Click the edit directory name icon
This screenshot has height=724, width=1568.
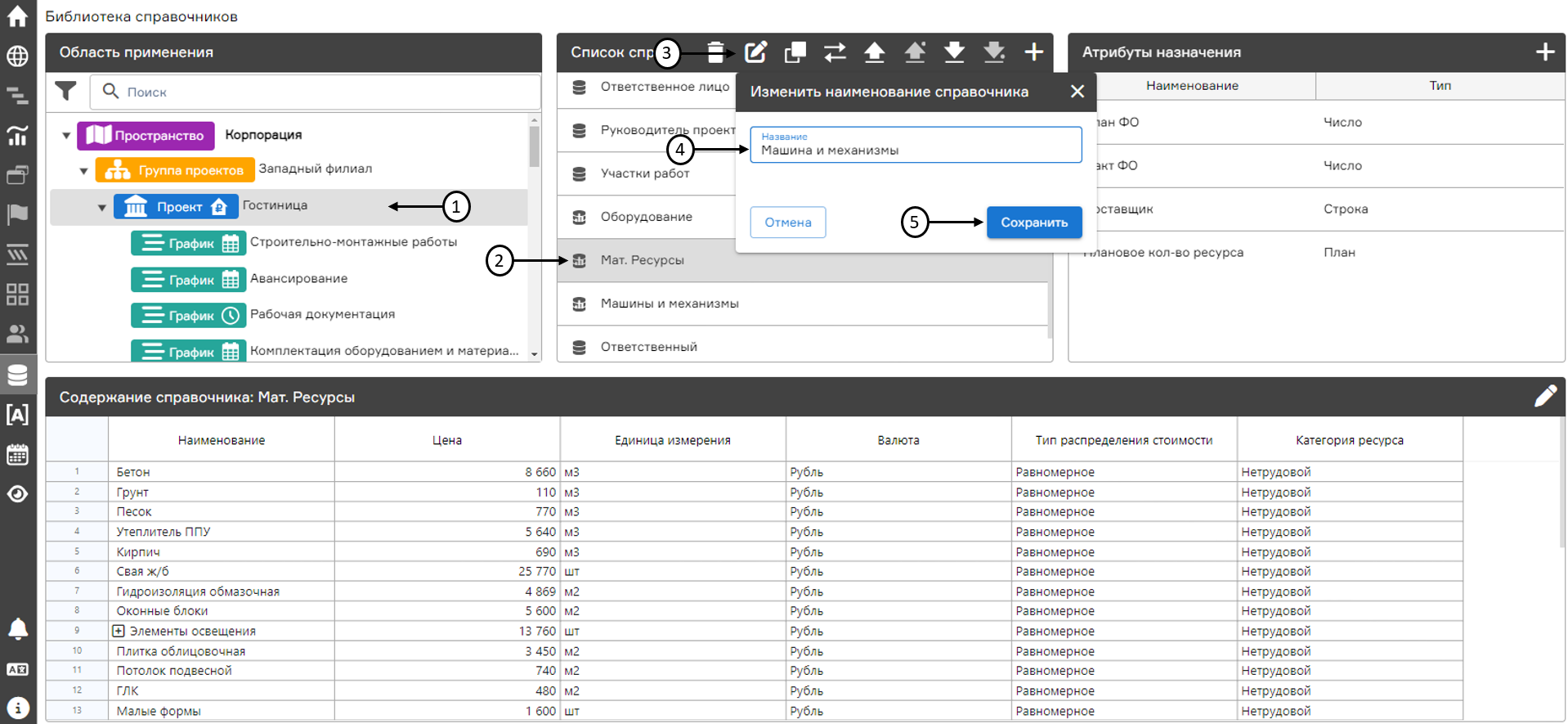[755, 52]
